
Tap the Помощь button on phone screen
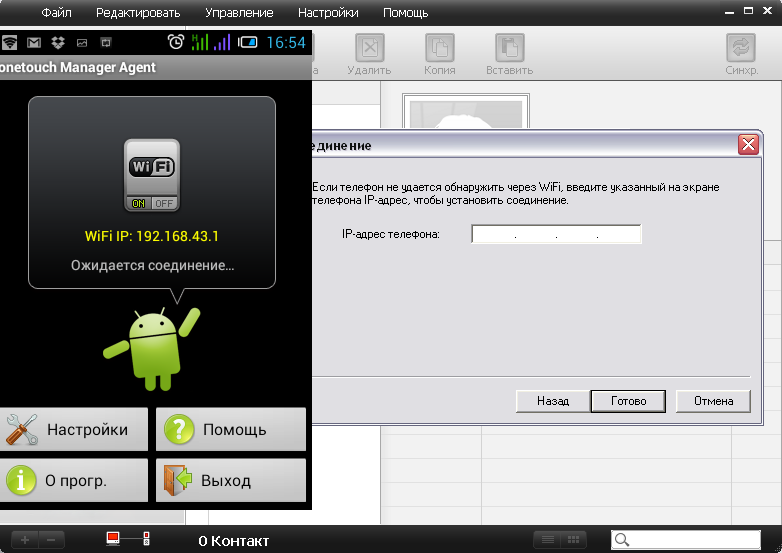231,429
